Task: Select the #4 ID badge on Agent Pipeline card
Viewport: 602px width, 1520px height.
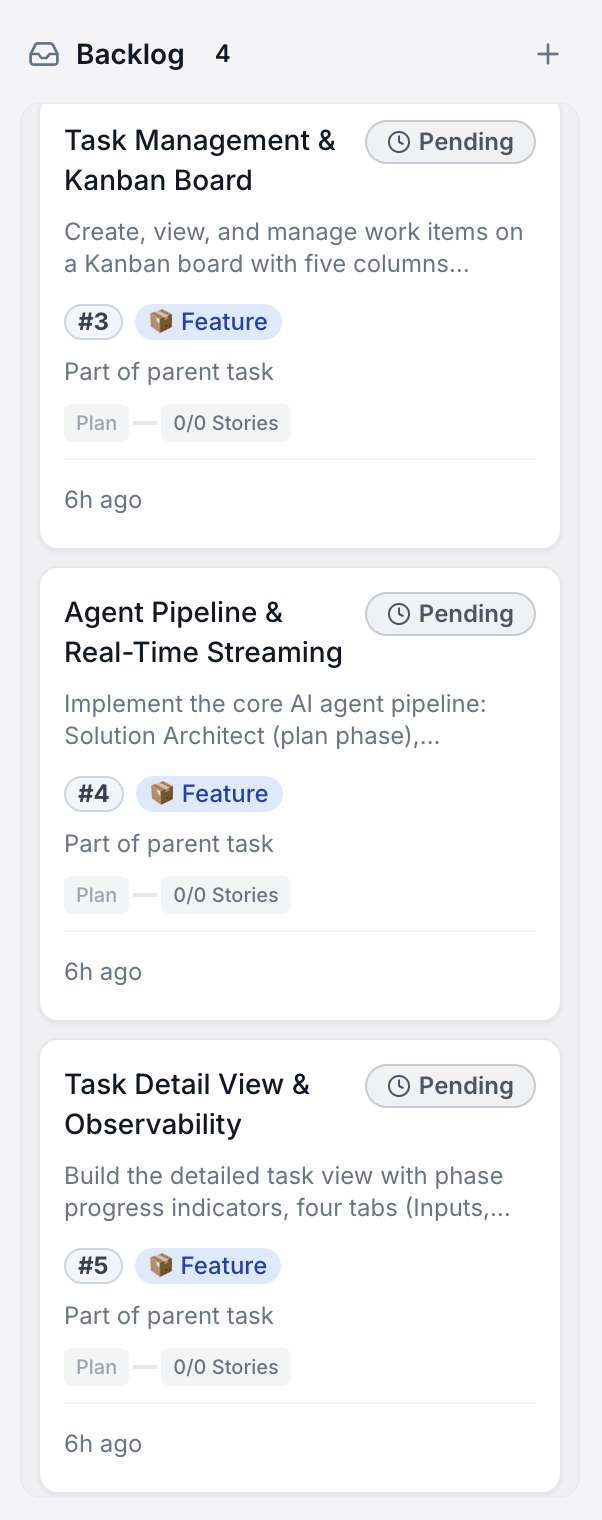Action: tap(93, 793)
